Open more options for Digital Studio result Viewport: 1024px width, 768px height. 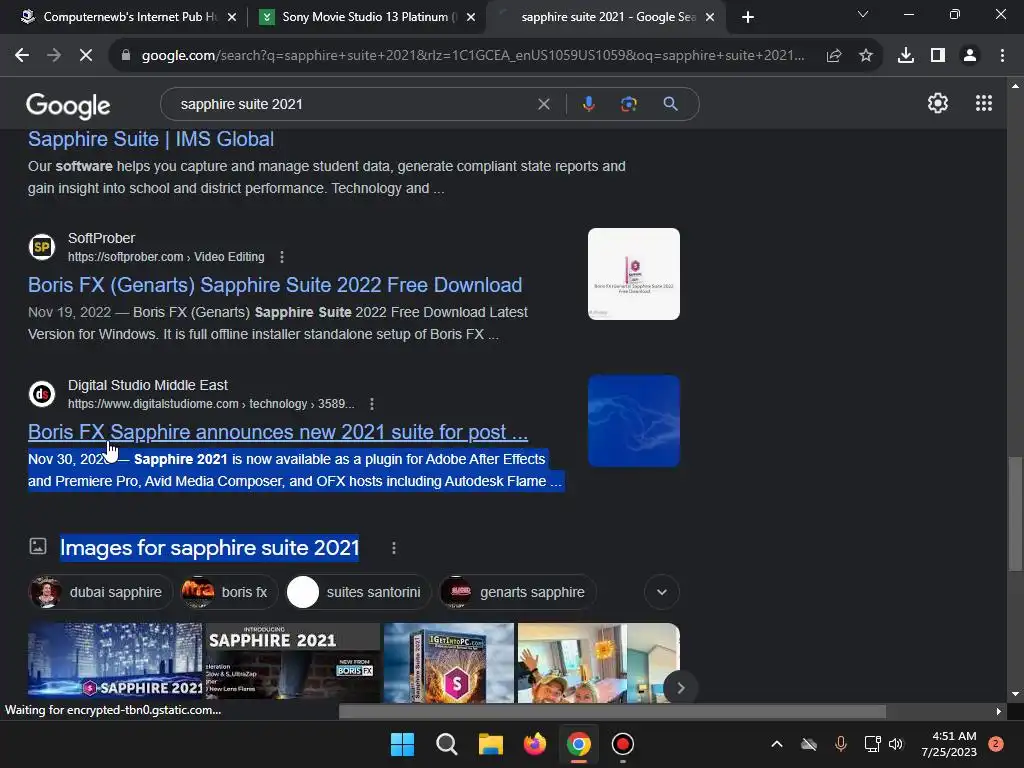pyautogui.click(x=372, y=404)
